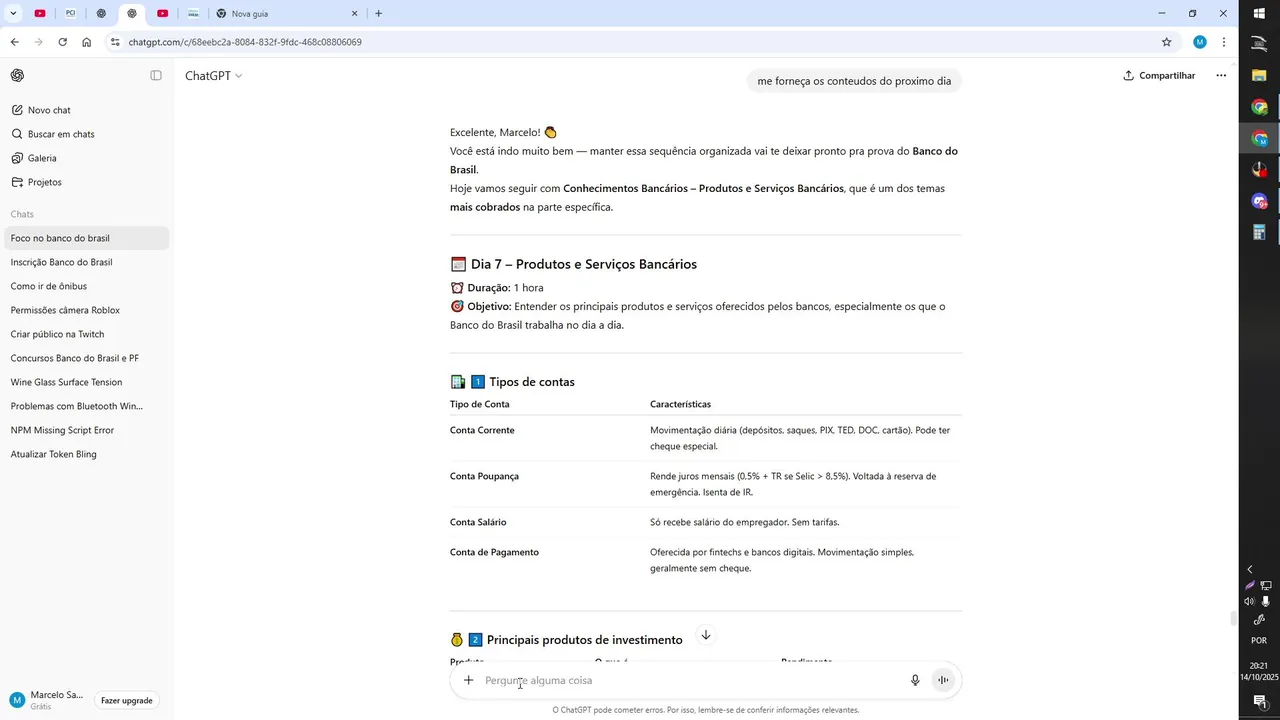Start a Novo chat
The height and width of the screenshot is (720, 1280).
[x=85, y=110]
